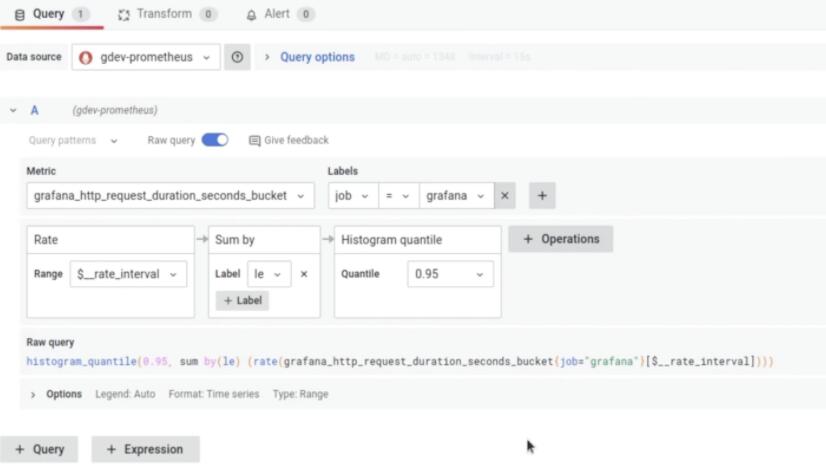The height and width of the screenshot is (472, 826).
Task: Open the job label name dropdown
Action: click(x=352, y=195)
